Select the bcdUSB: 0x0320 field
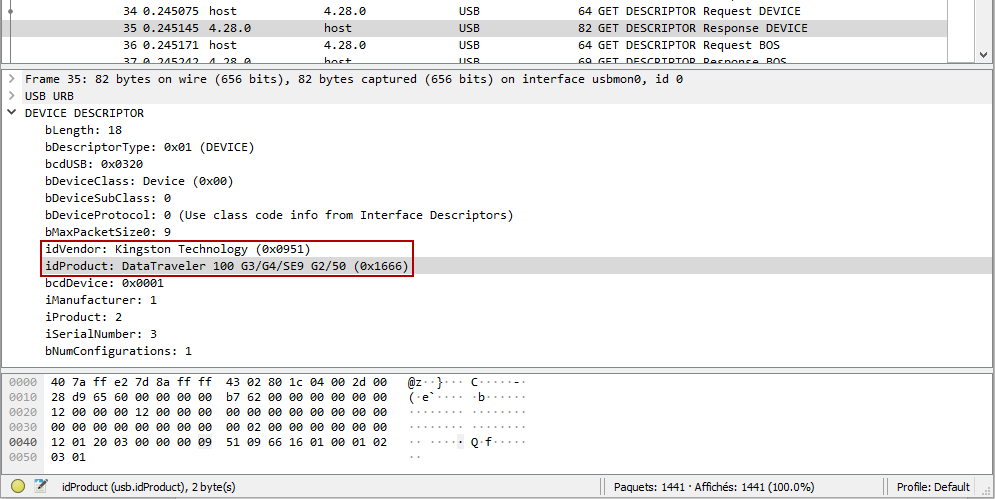This screenshot has height=499, width=995. tap(94, 164)
